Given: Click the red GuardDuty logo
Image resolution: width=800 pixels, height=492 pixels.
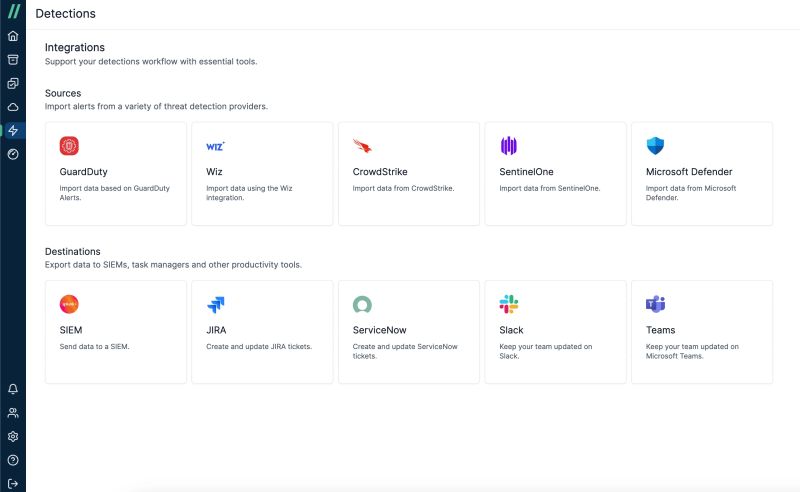Looking at the screenshot, I should click(69, 146).
